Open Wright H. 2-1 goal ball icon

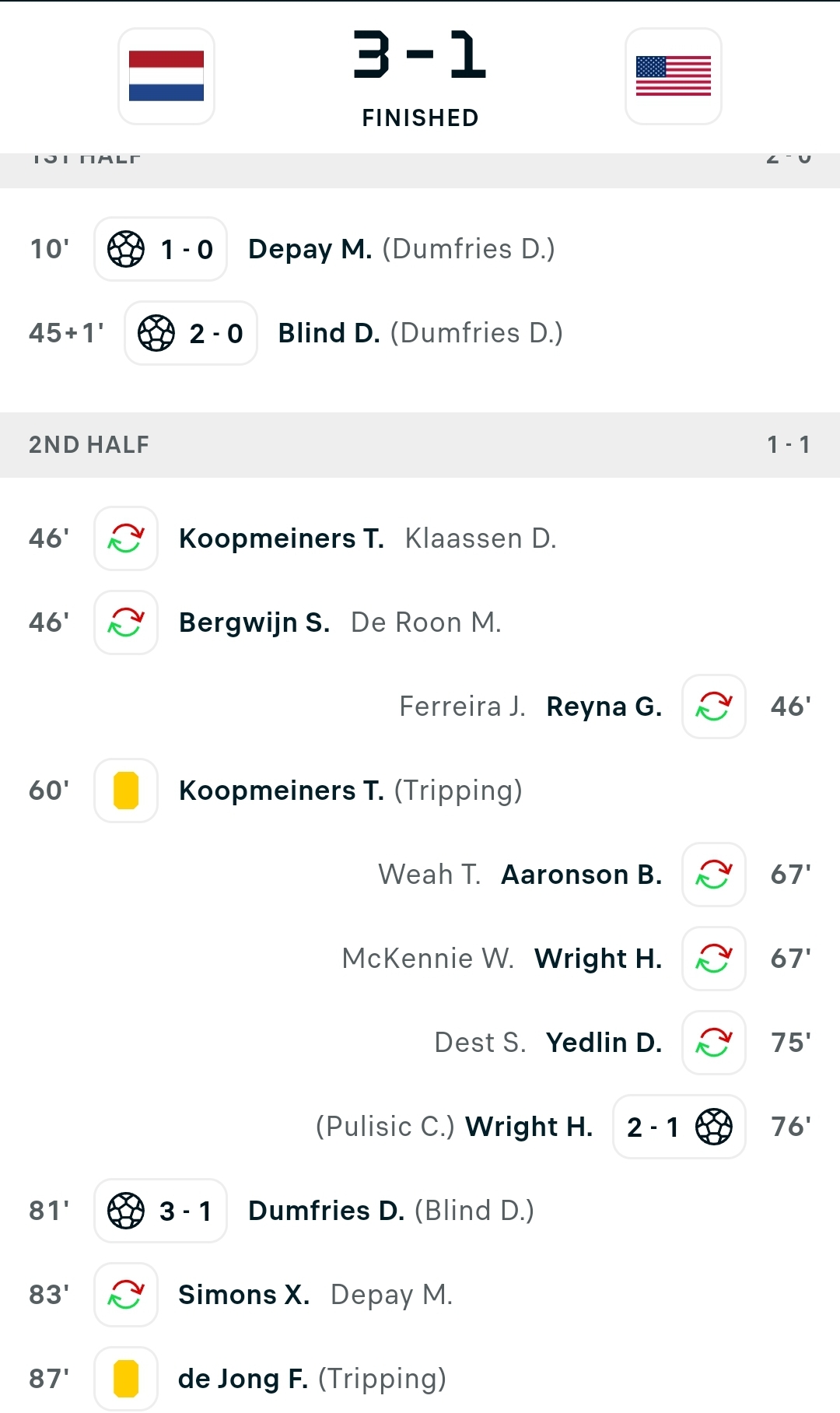tap(714, 1127)
